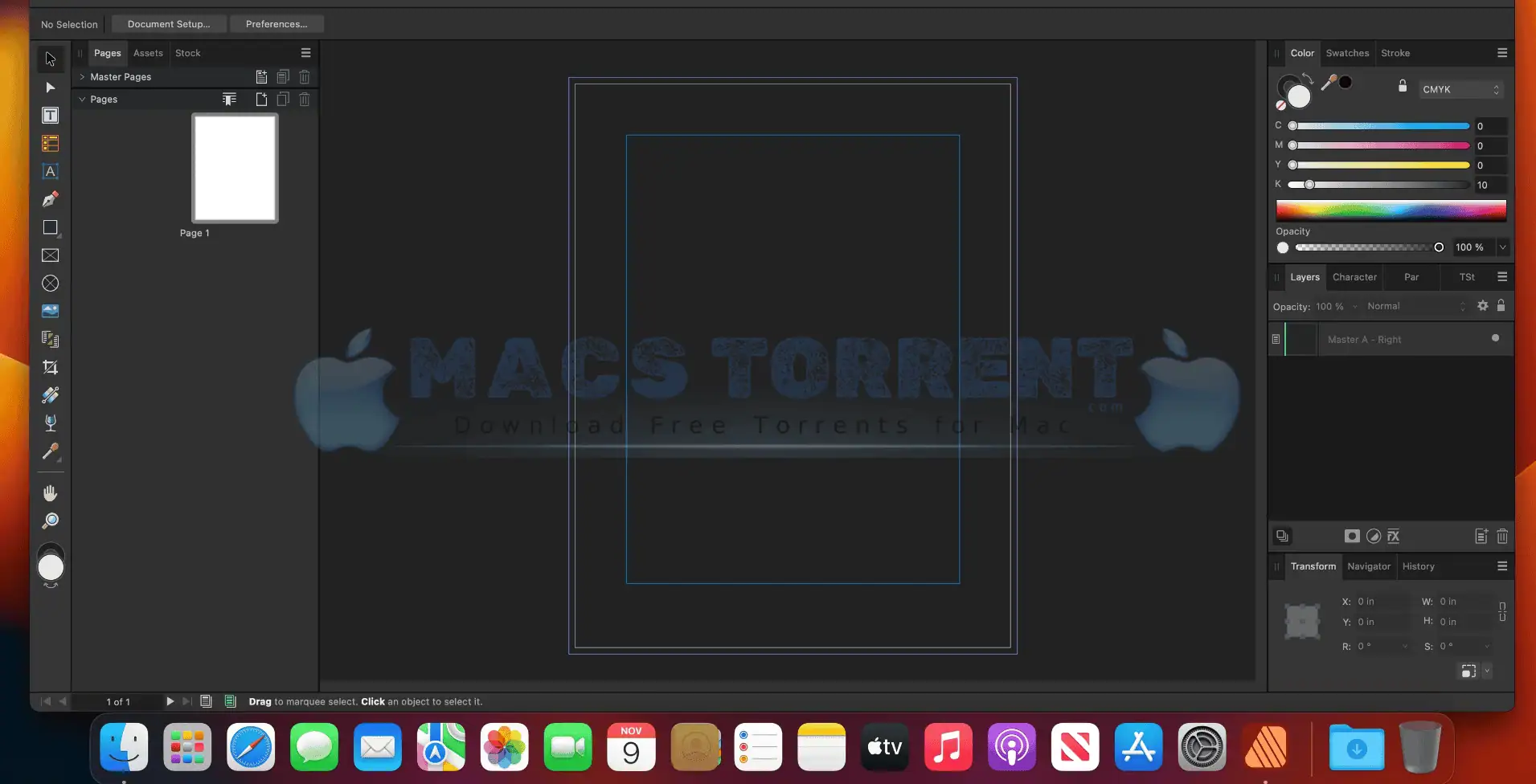Duplicate selected page in Pages row
The image size is (1536, 784).
(283, 100)
